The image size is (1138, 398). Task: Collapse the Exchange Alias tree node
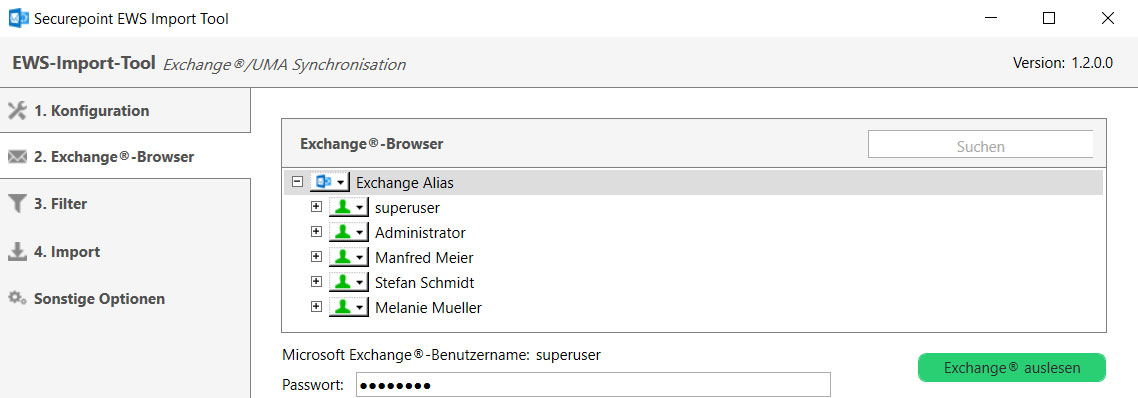click(x=297, y=182)
